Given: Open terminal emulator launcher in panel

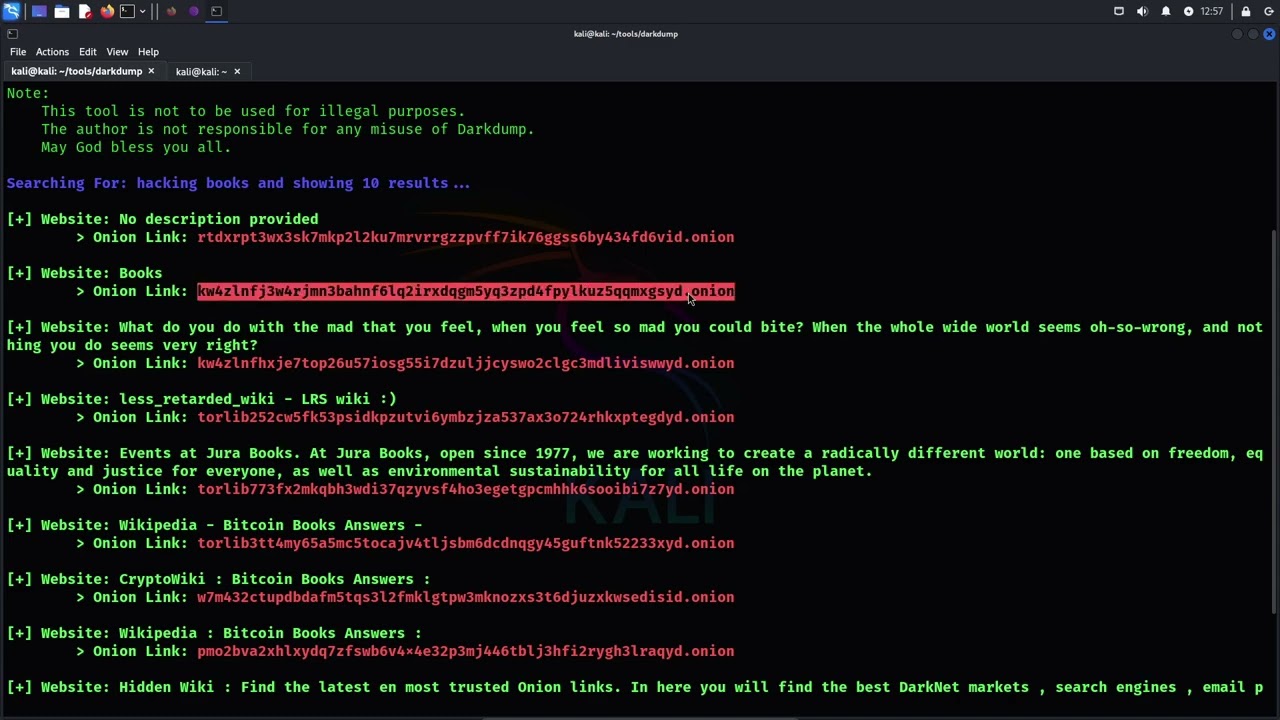Looking at the screenshot, I should pos(127,11).
